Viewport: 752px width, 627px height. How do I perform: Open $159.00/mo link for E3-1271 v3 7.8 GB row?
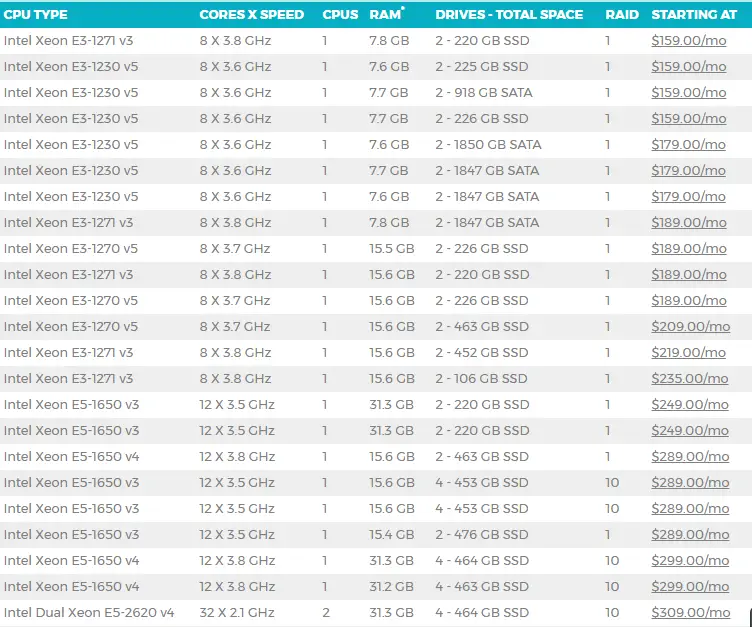coord(689,41)
